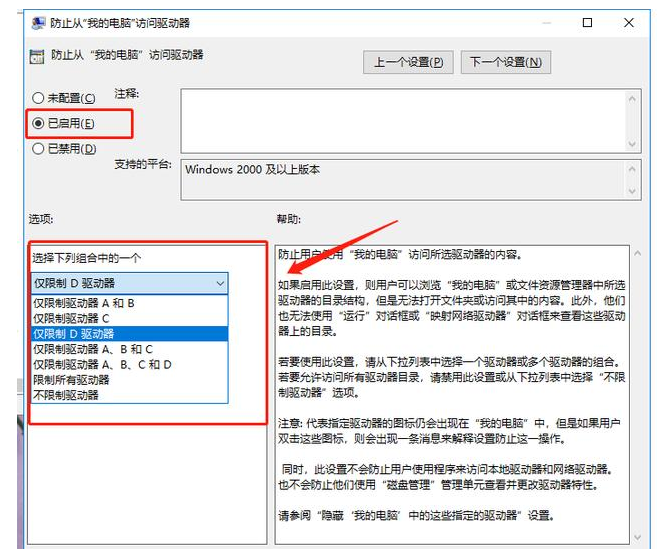Click help pane scroll up arrow

coord(637,254)
